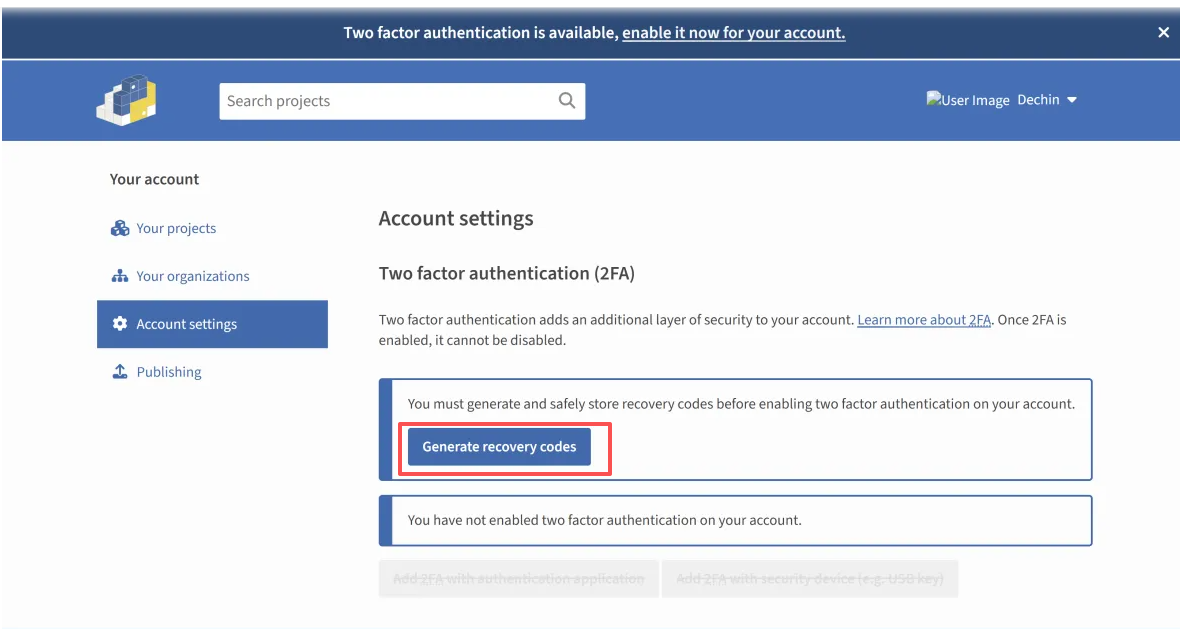
Task: Expand the Dechin user dropdown arrow
Action: tap(1072, 100)
